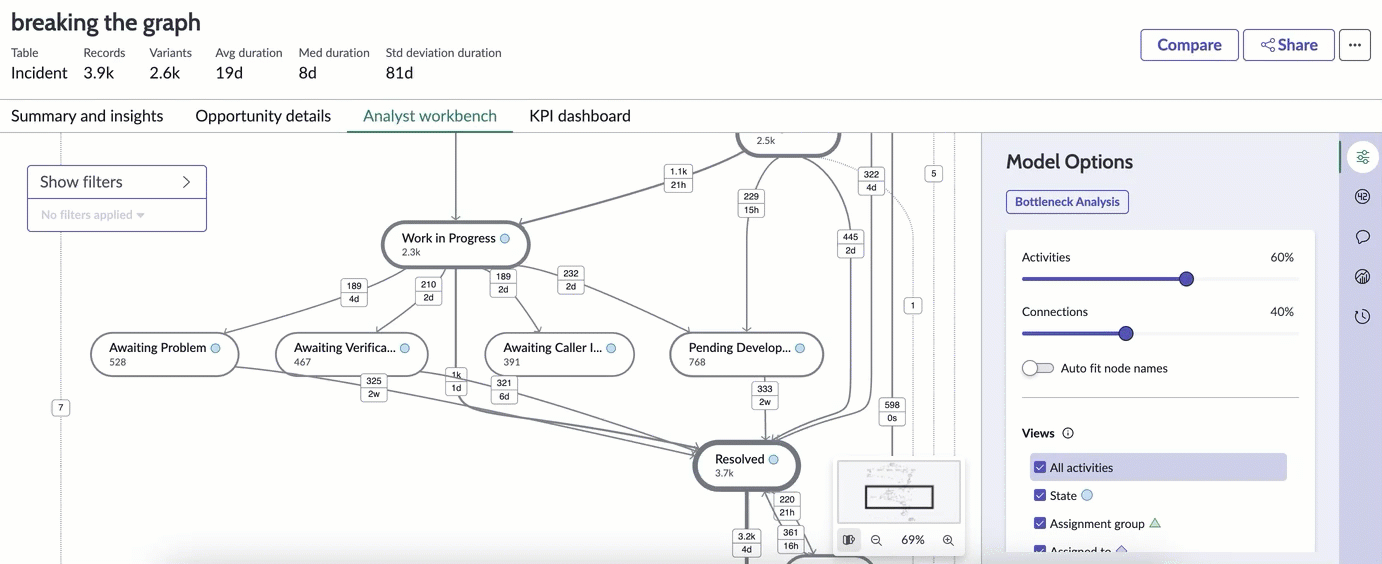Click the 1.1k 21h connection label
This screenshot has height=564, width=1382.
click(x=678, y=178)
